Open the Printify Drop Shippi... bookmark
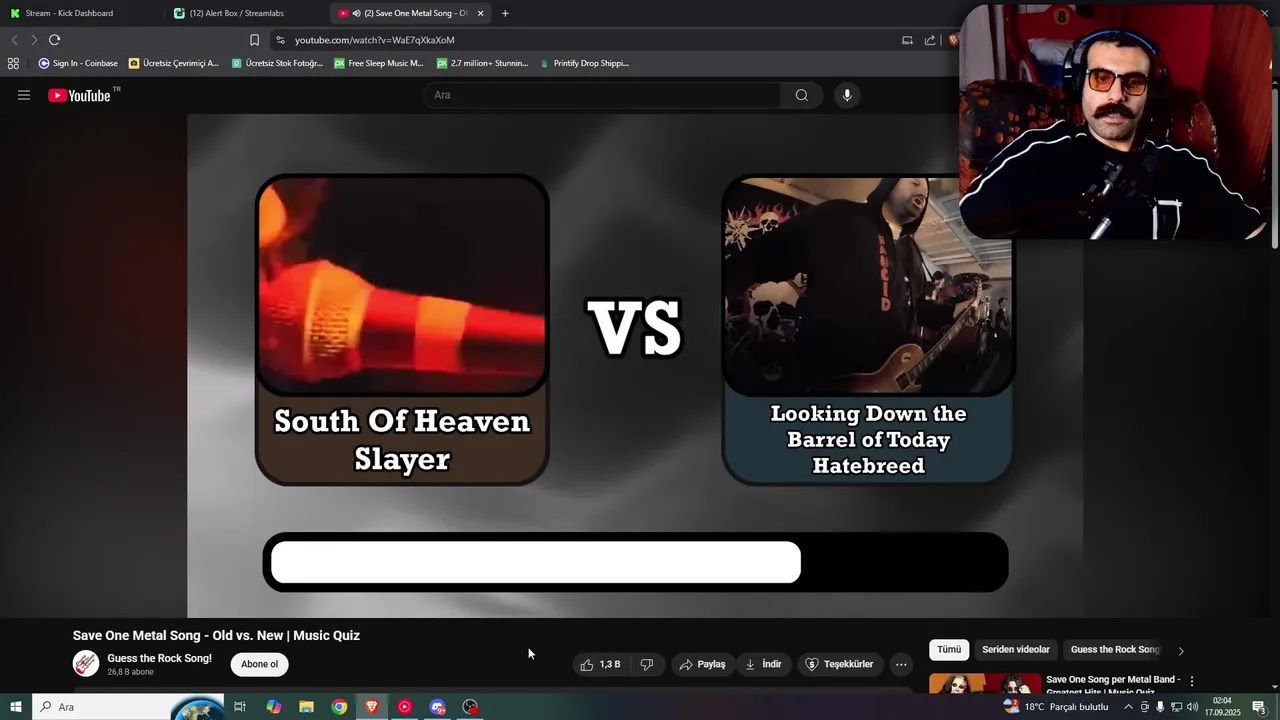 [584, 63]
